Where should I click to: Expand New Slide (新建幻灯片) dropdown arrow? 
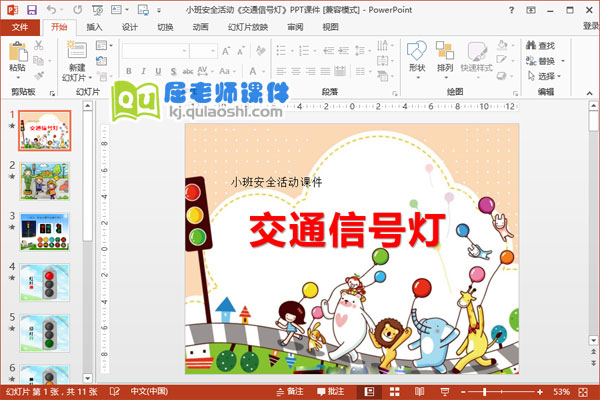coord(91,78)
